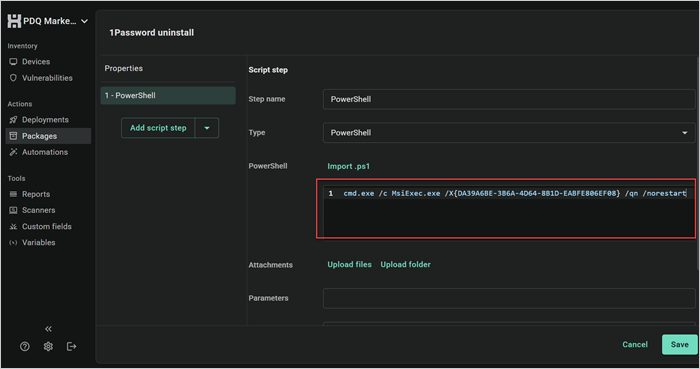The width and height of the screenshot is (700, 369).
Task: Click Add script step button
Action: 158,128
